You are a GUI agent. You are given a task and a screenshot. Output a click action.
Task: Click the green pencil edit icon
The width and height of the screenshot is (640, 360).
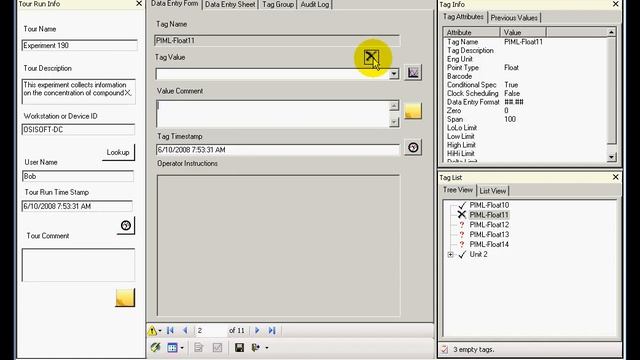coord(155,348)
